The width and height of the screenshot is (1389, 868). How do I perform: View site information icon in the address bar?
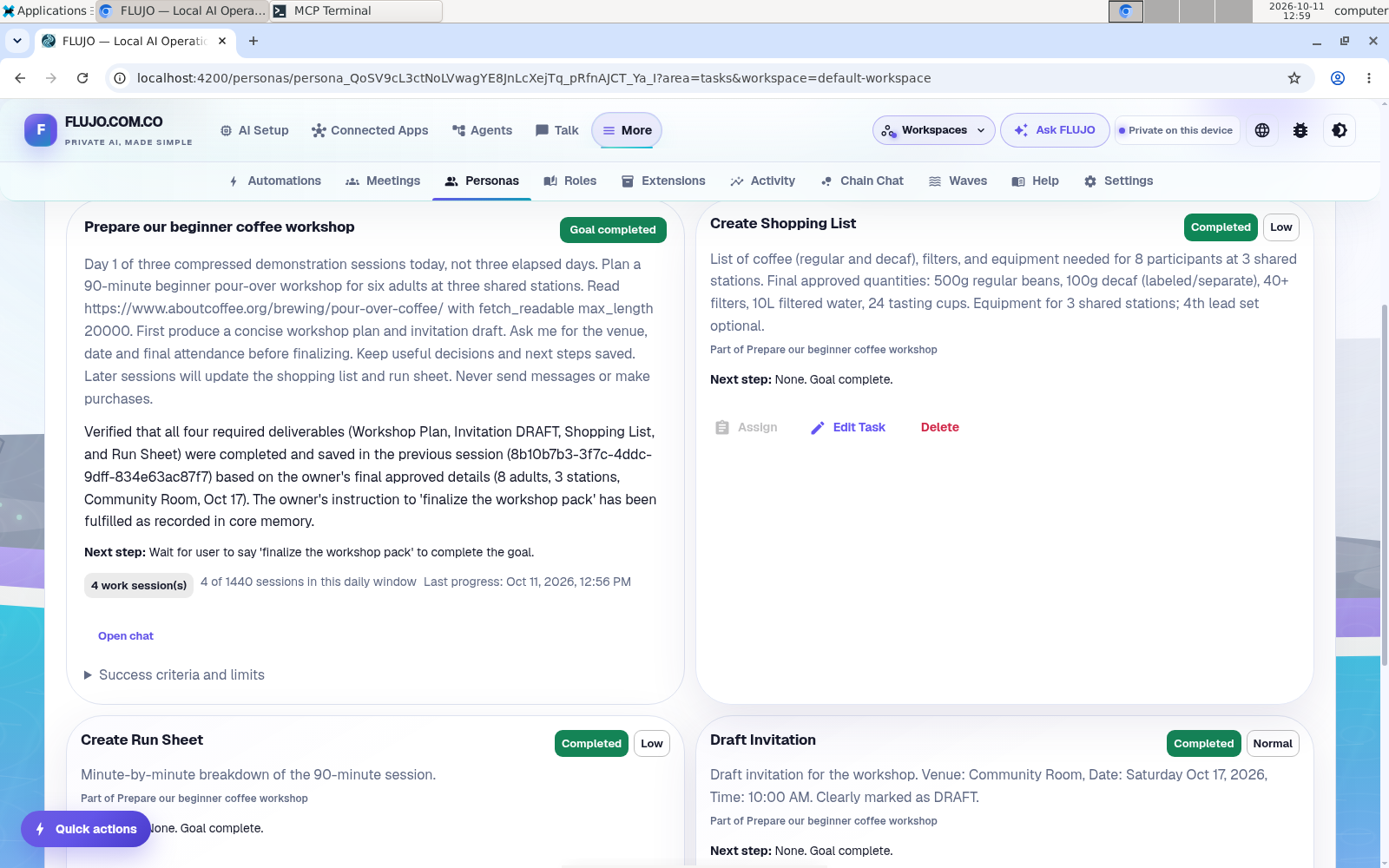click(x=120, y=78)
